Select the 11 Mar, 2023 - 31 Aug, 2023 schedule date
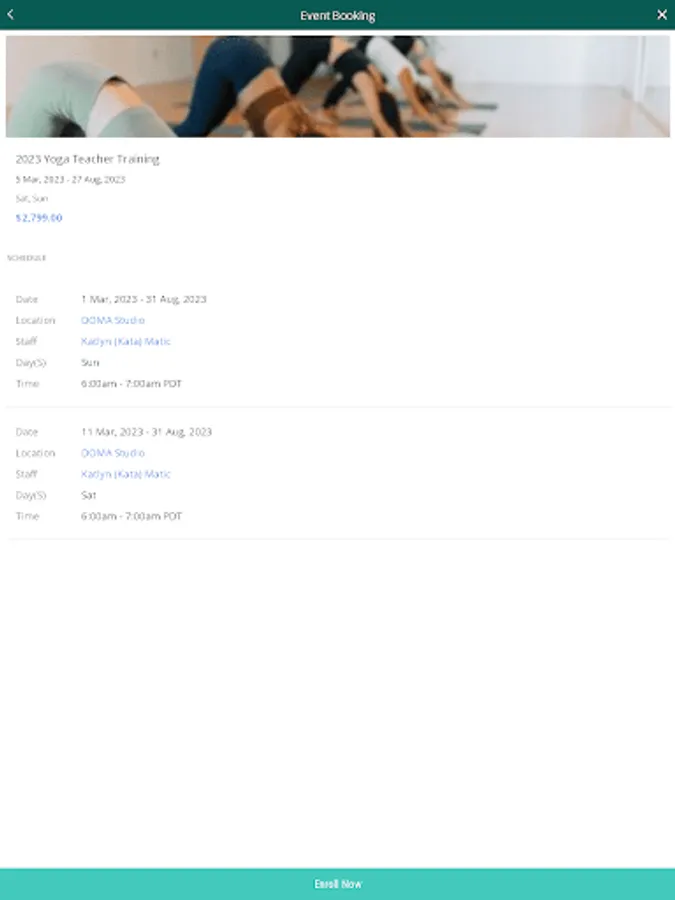Viewport: 675px width, 900px height. [146, 432]
